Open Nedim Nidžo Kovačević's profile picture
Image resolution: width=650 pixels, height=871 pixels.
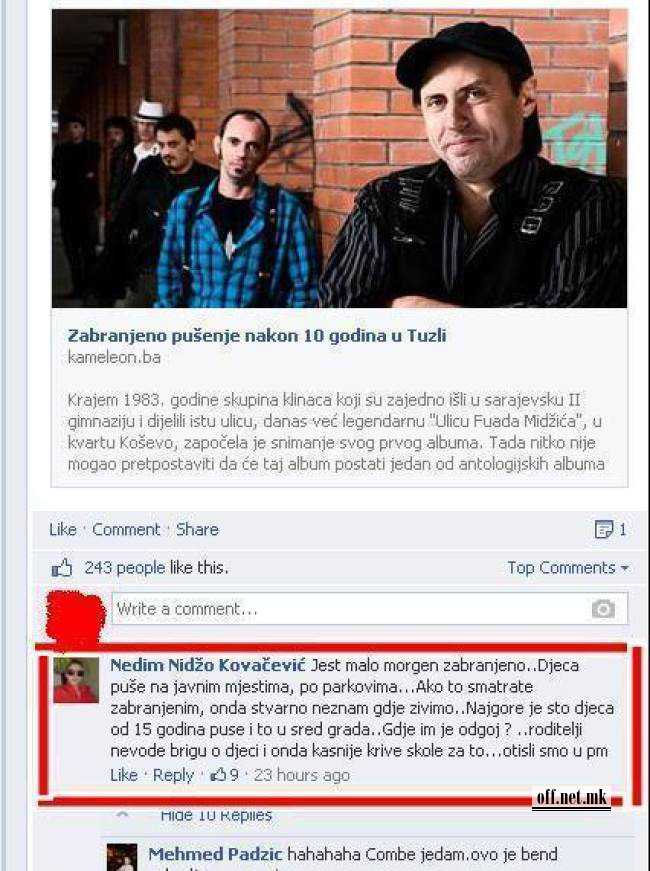tap(76, 680)
